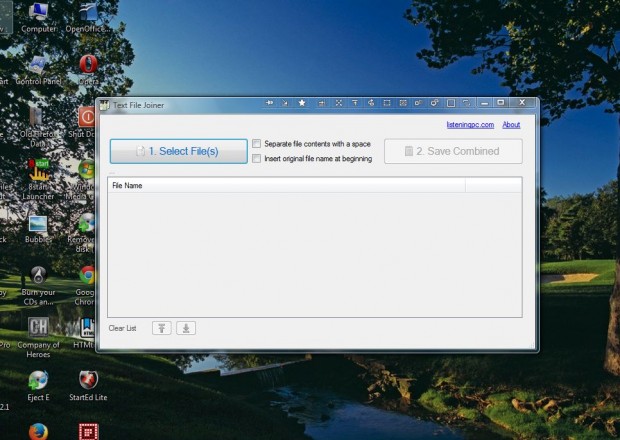Click the star icon in the title bar
This screenshot has width=620, height=440.
point(302,103)
